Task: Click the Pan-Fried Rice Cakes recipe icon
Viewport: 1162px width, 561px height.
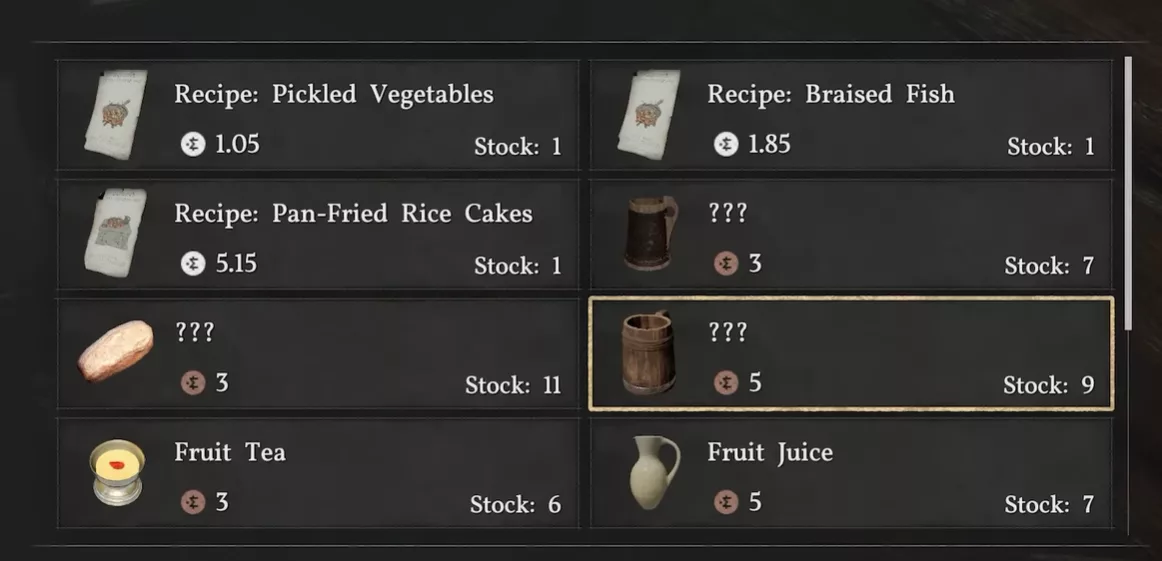Action: [x=115, y=234]
